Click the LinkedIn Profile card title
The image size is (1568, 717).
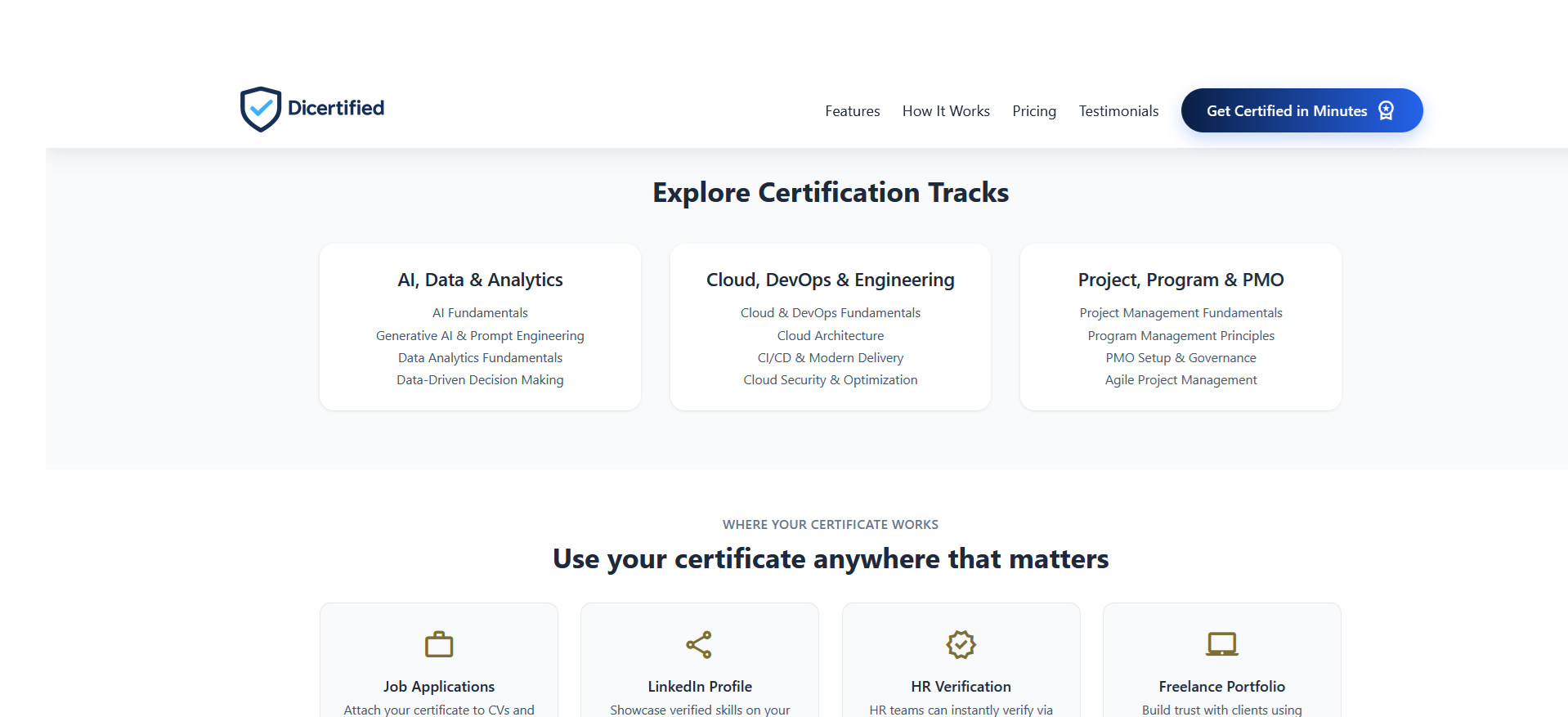700,687
